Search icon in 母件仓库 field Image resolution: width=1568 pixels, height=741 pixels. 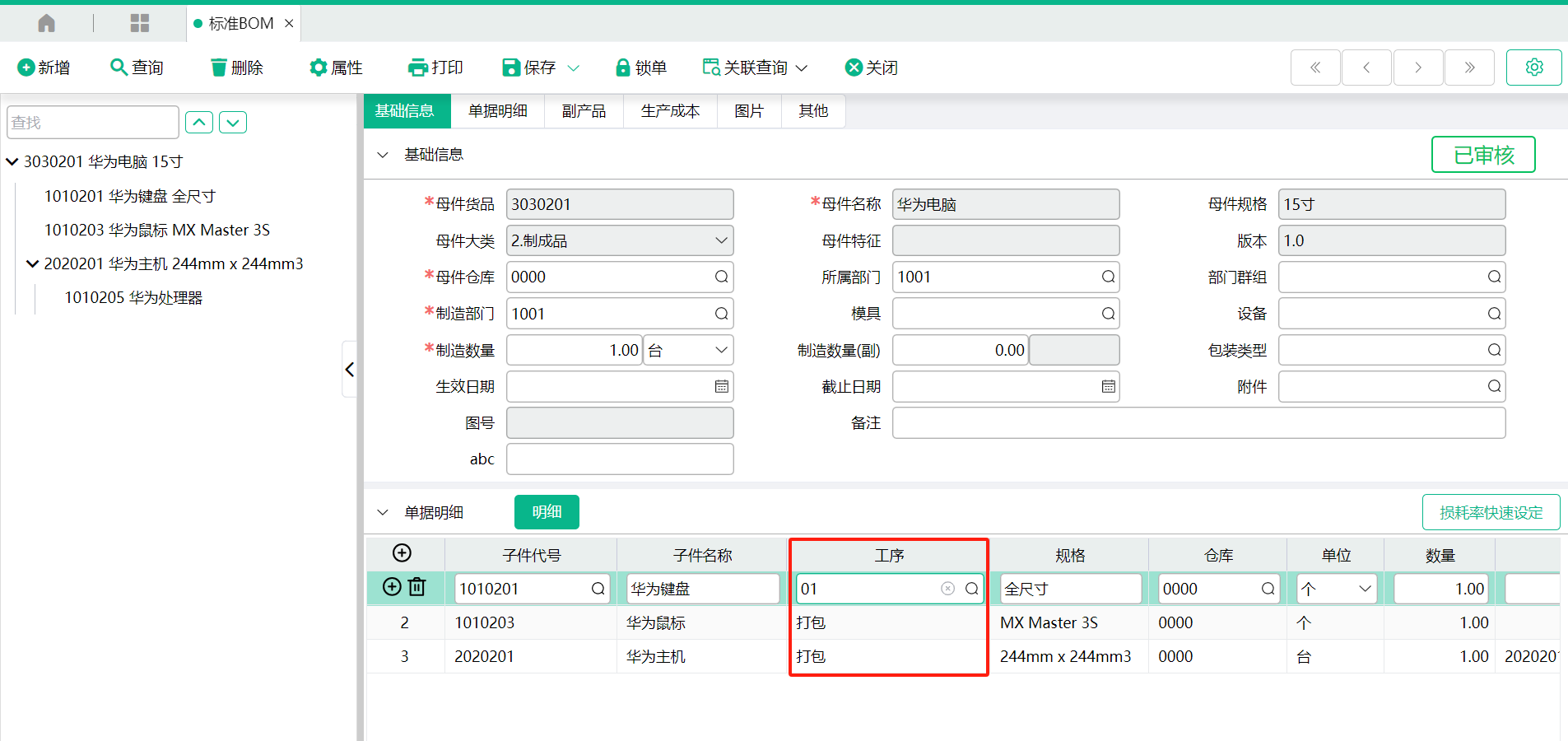[x=721, y=277]
